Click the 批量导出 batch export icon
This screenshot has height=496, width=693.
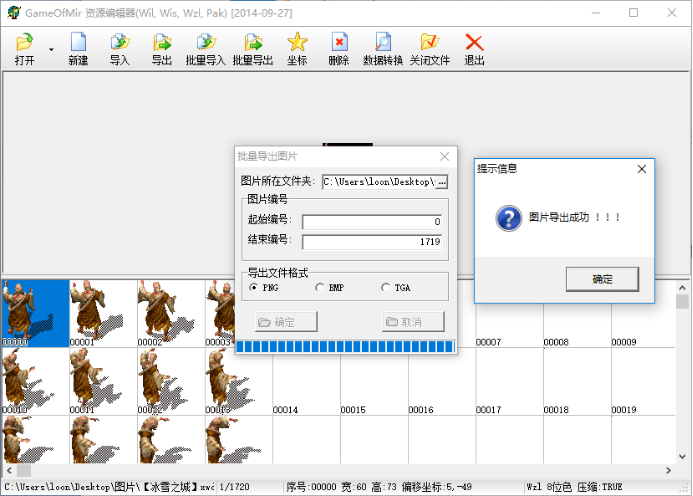[253, 49]
